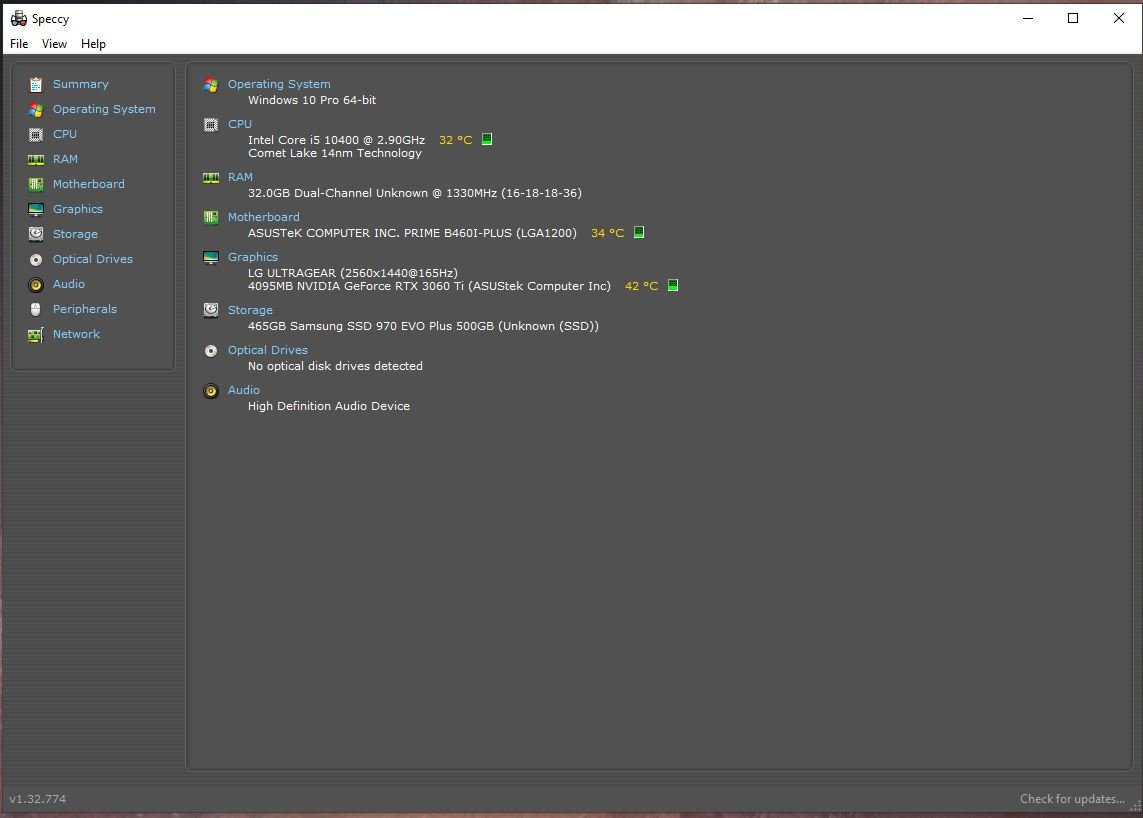
Task: Click the Graphics heading link in main panel
Action: [252, 257]
